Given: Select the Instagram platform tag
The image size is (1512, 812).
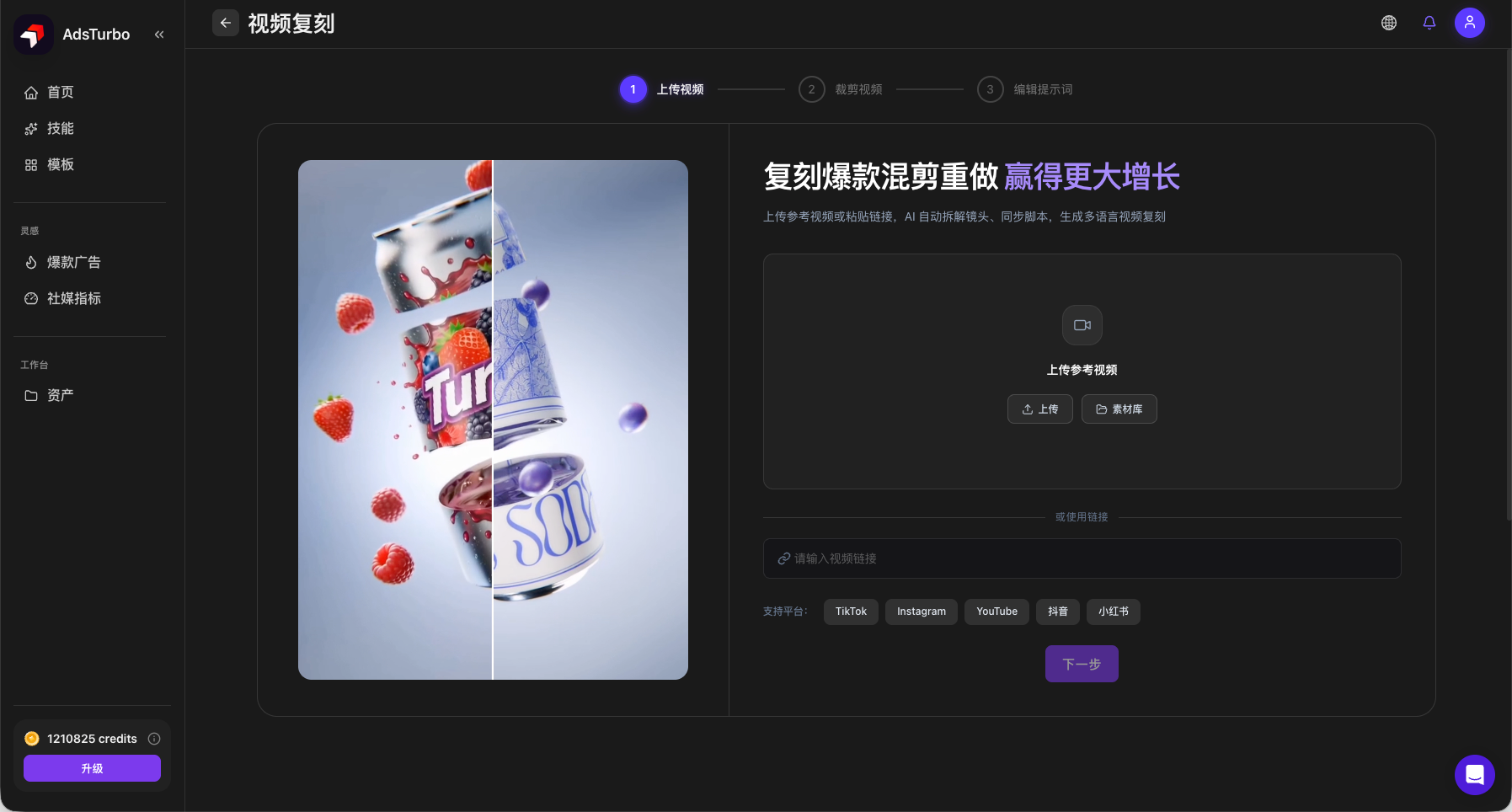Looking at the screenshot, I should pyautogui.click(x=922, y=612).
